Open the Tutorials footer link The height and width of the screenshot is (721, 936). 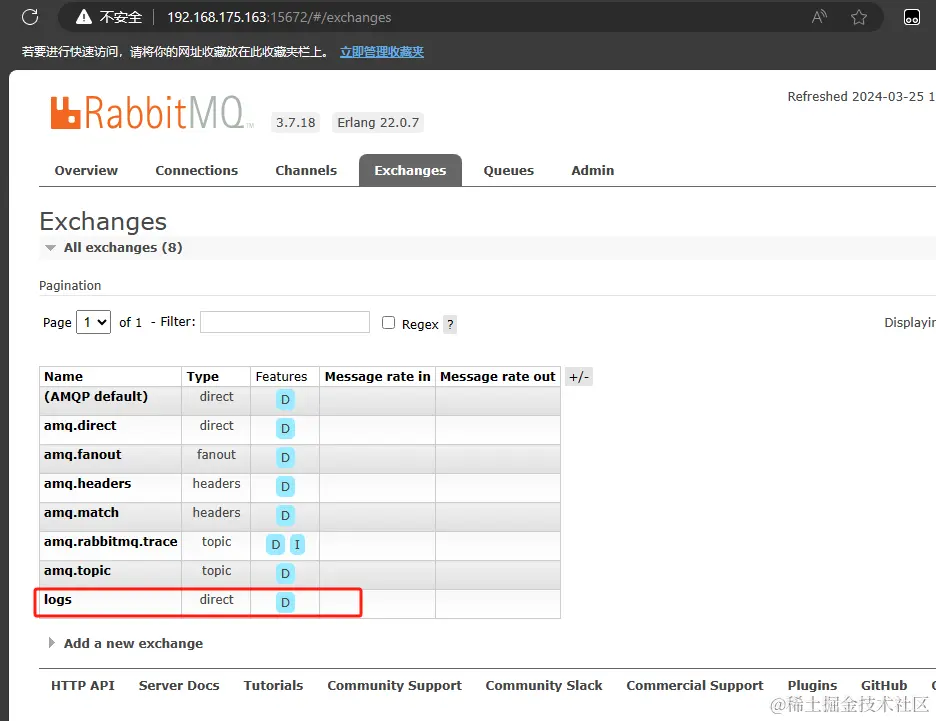(x=273, y=686)
